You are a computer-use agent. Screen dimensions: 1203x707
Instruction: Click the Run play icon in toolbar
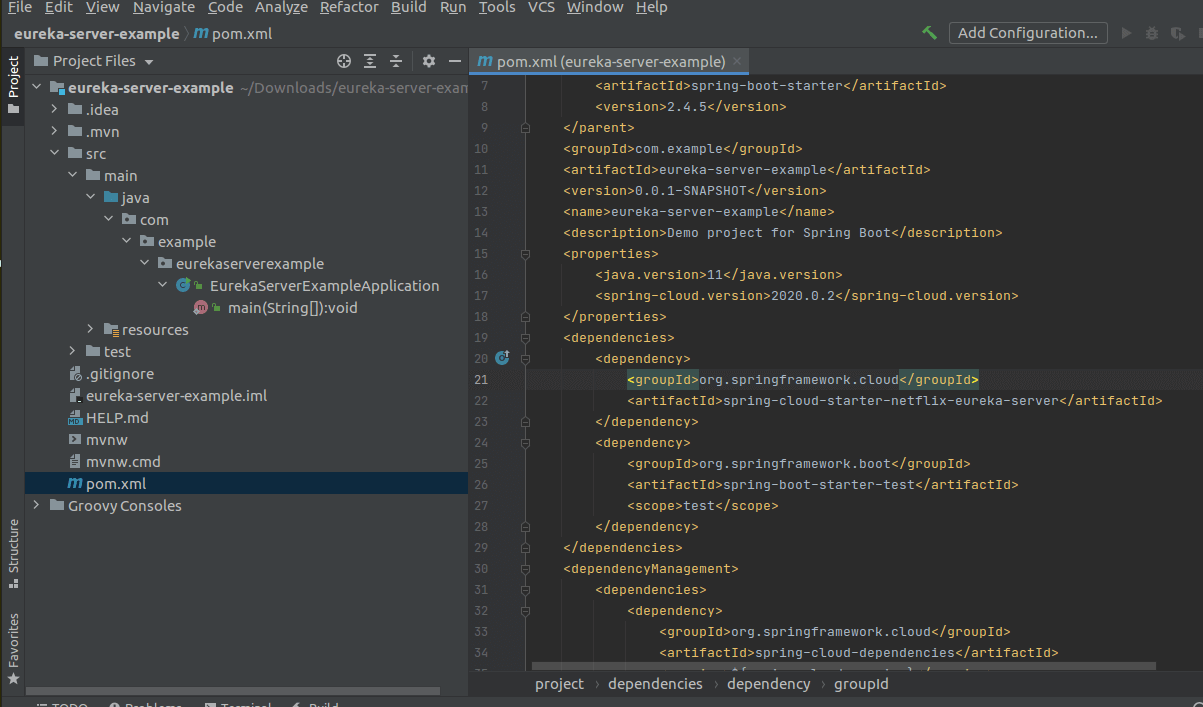click(x=1127, y=33)
